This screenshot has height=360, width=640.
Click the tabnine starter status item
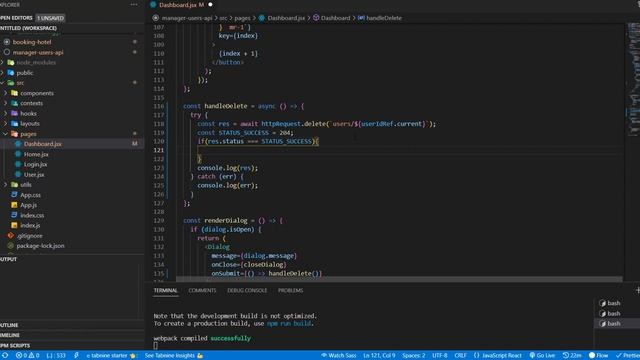click(111, 356)
